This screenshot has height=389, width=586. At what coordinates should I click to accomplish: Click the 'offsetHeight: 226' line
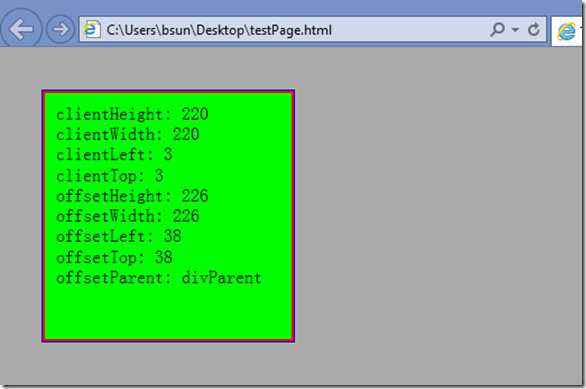point(132,196)
